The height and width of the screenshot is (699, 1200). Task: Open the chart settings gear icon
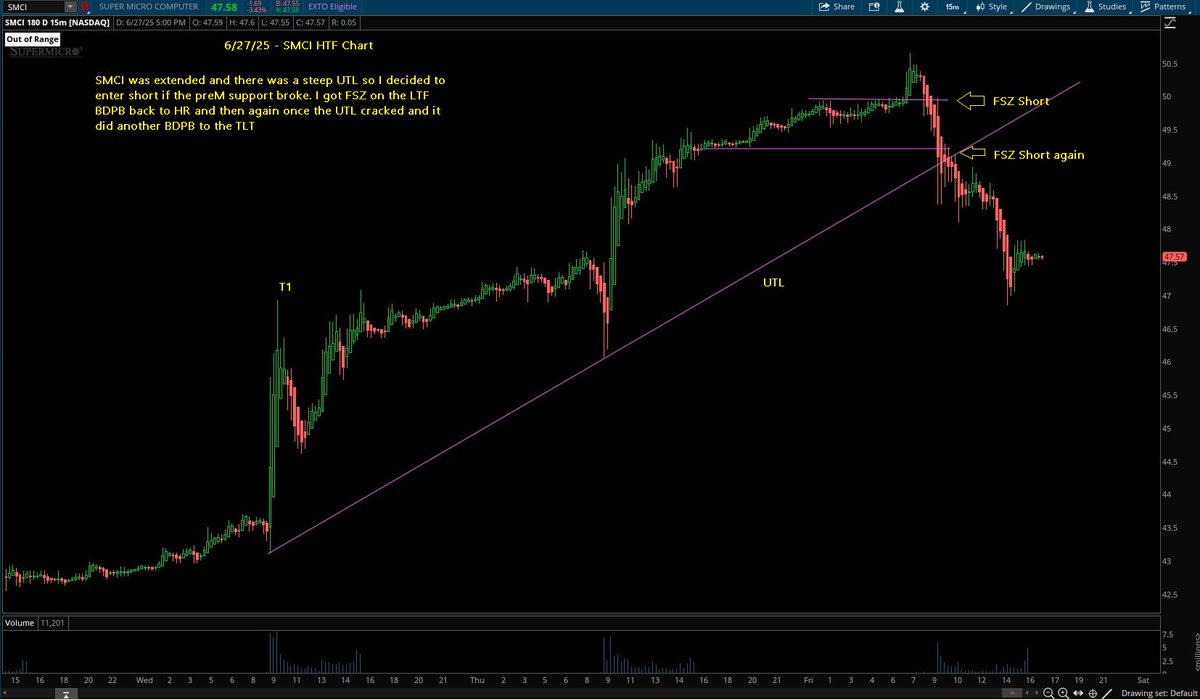tap(925, 7)
